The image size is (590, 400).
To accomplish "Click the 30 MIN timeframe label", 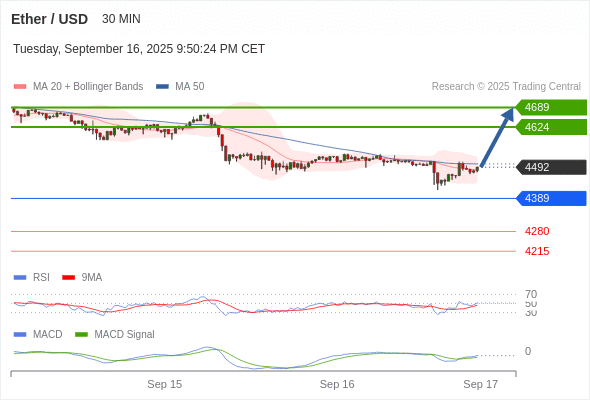I will [121, 19].
